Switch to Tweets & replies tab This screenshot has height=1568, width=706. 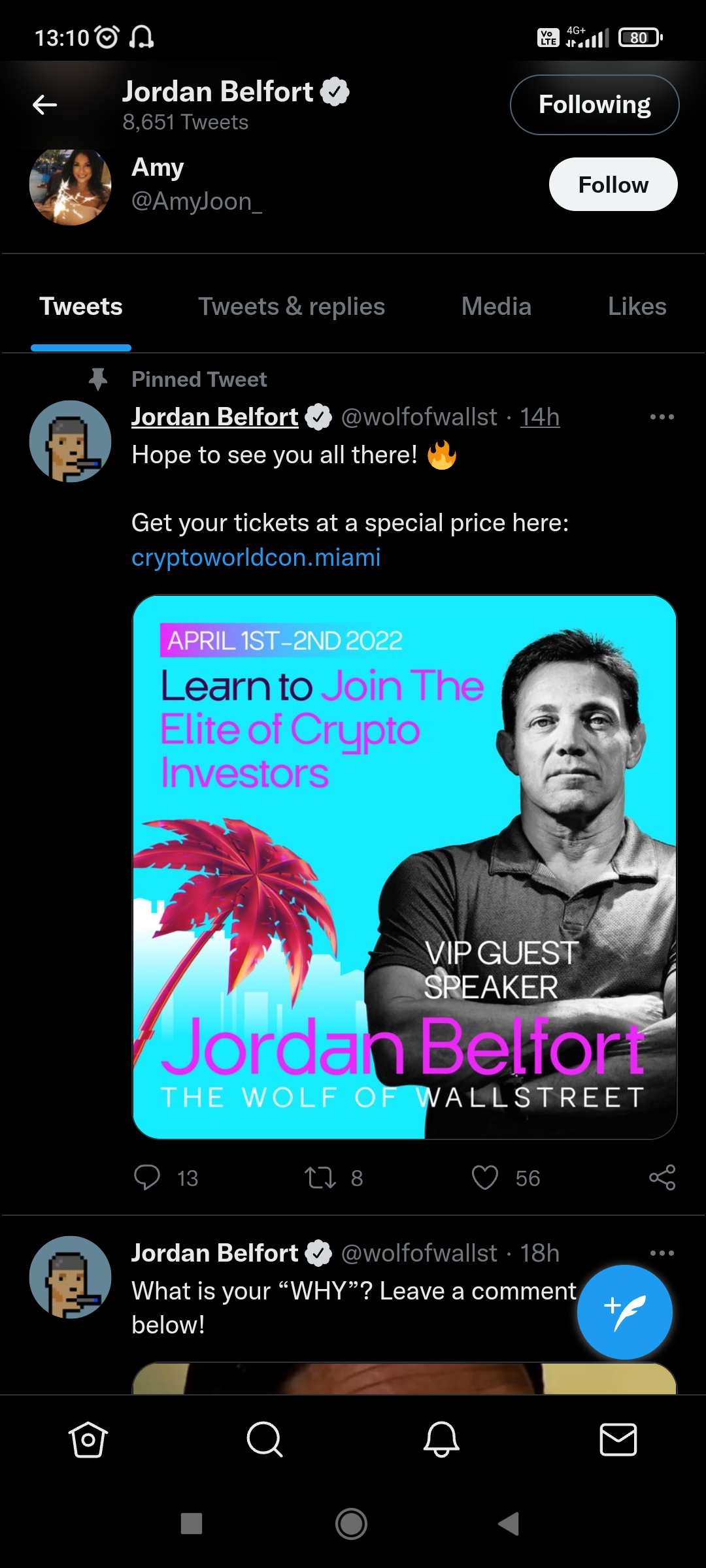[x=292, y=306]
